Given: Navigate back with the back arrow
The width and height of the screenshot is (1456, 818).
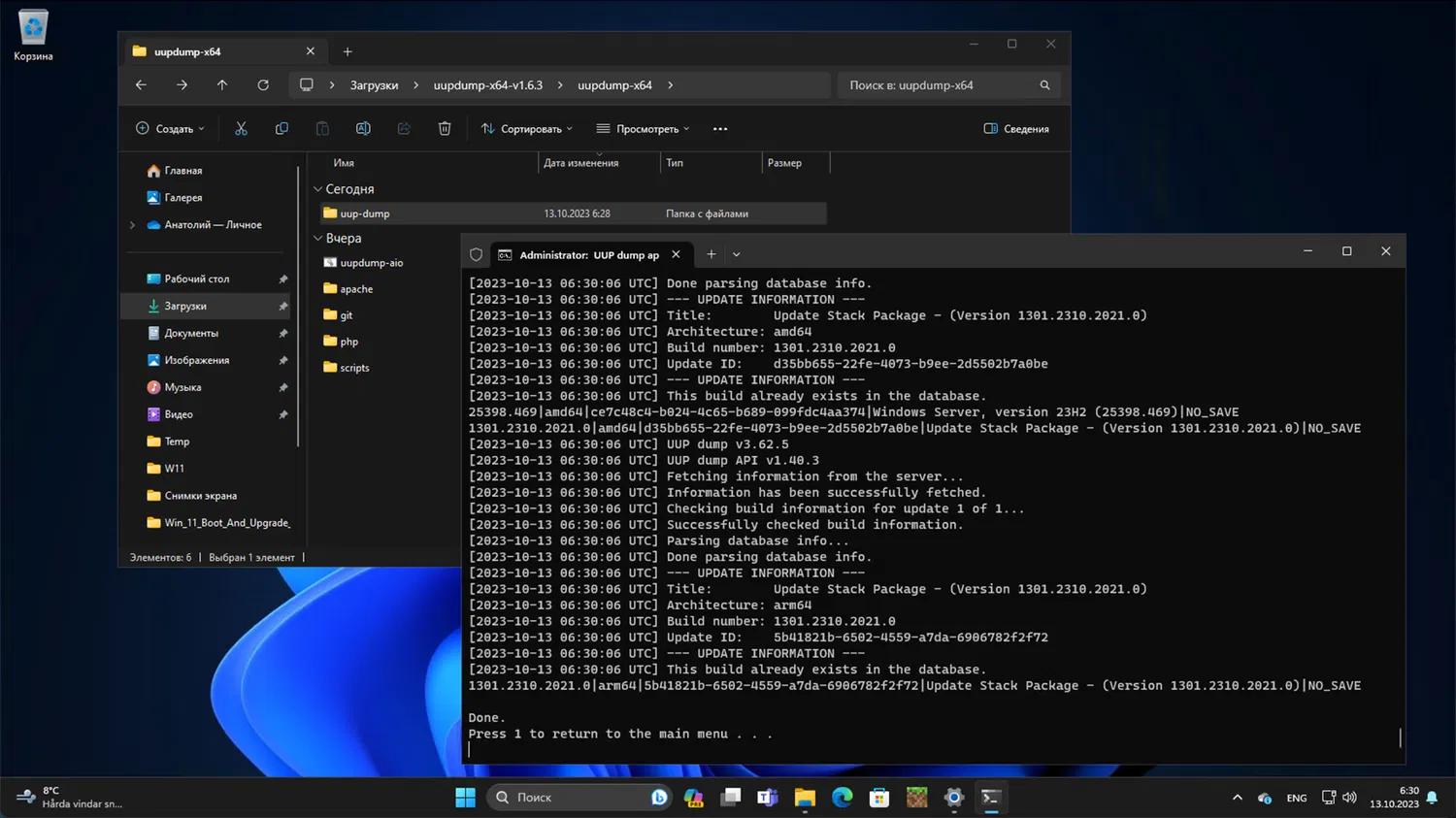Looking at the screenshot, I should (141, 85).
